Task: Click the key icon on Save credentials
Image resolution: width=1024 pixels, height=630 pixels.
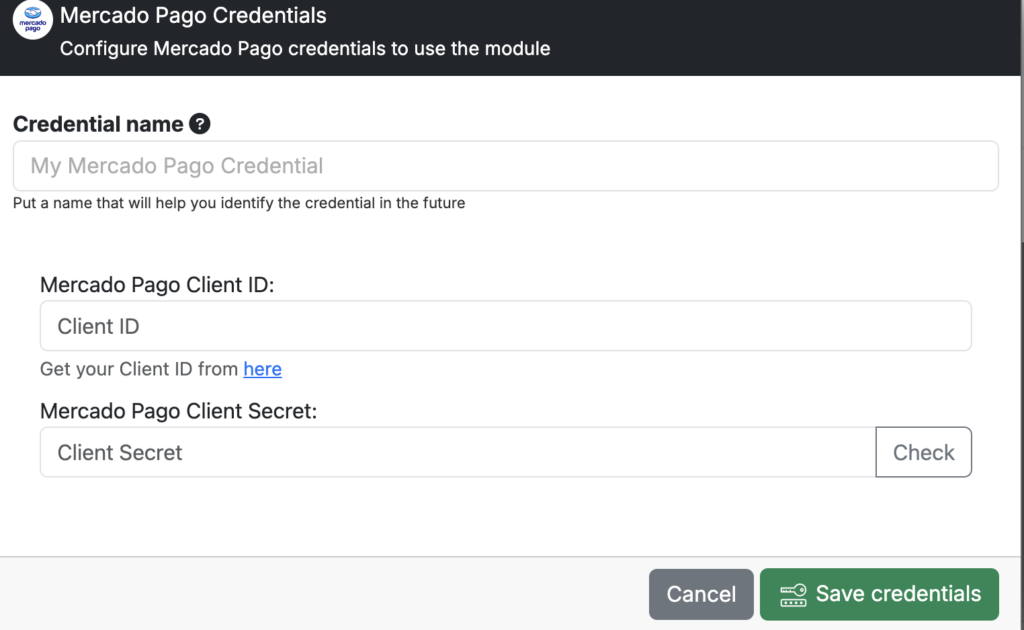Action: click(x=793, y=594)
